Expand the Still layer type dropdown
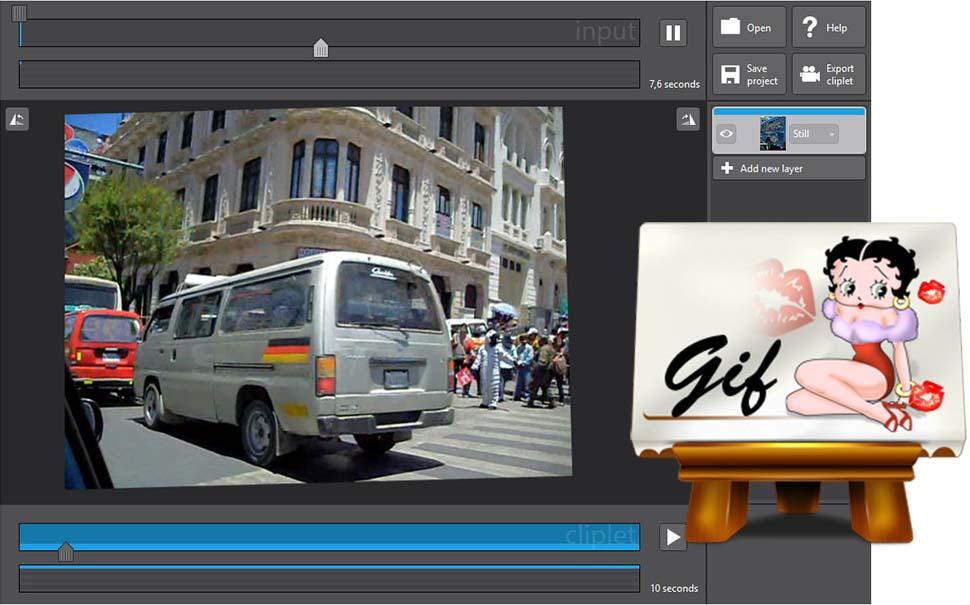The image size is (970, 605). (813, 134)
